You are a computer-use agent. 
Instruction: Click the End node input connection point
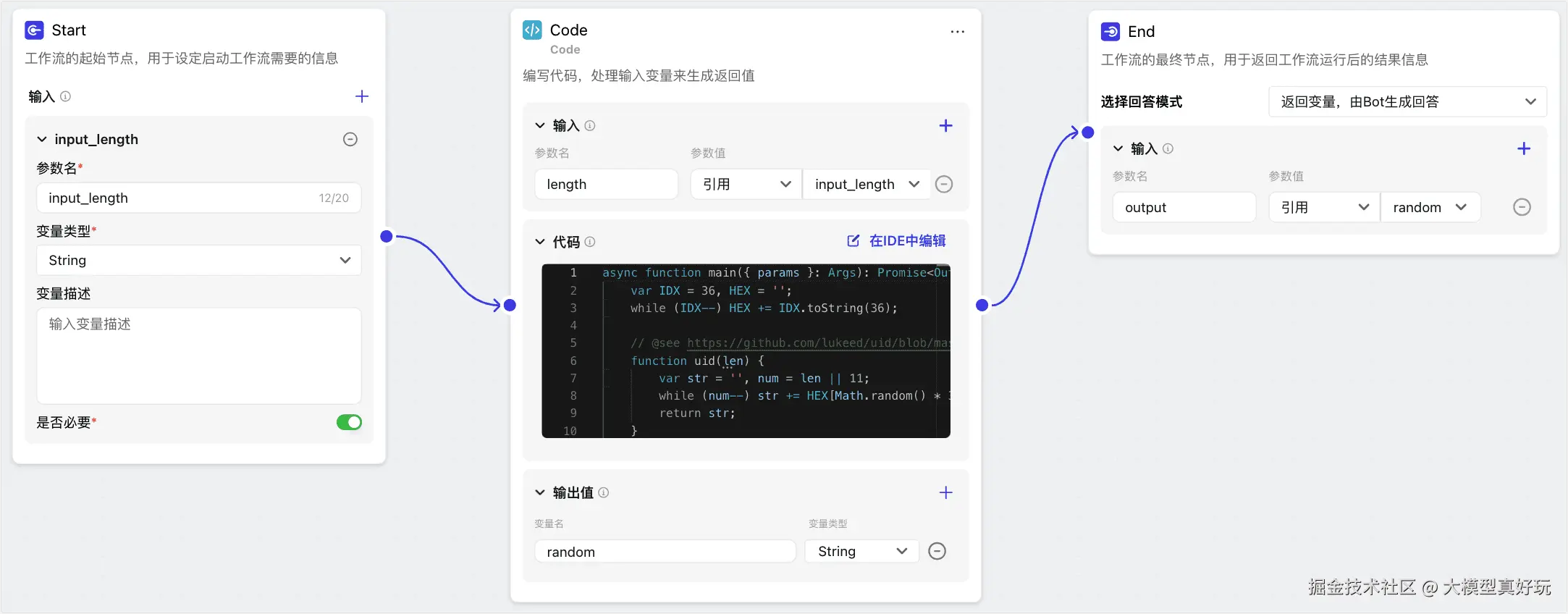coord(1088,132)
